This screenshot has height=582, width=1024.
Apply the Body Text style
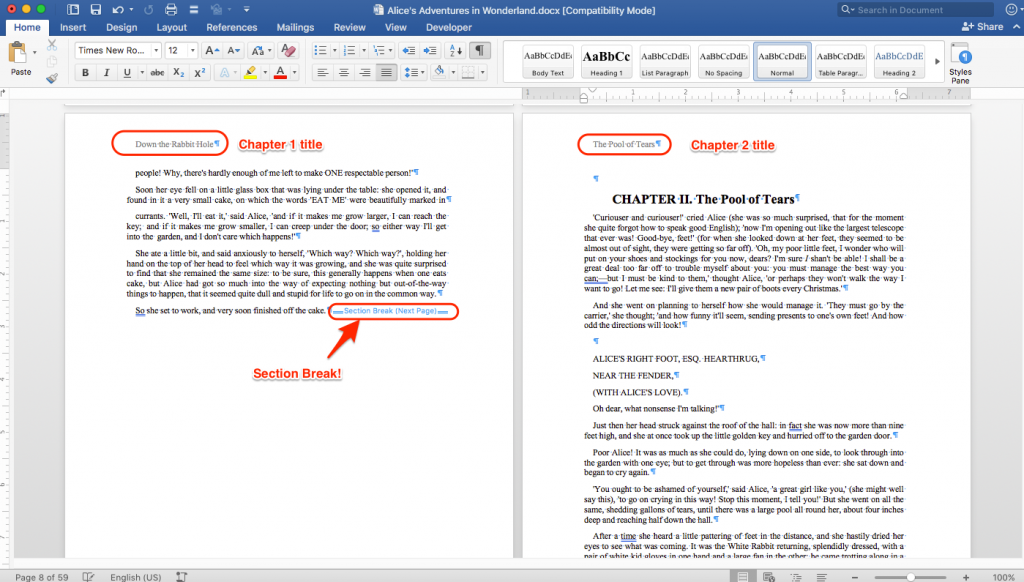pyautogui.click(x=548, y=62)
